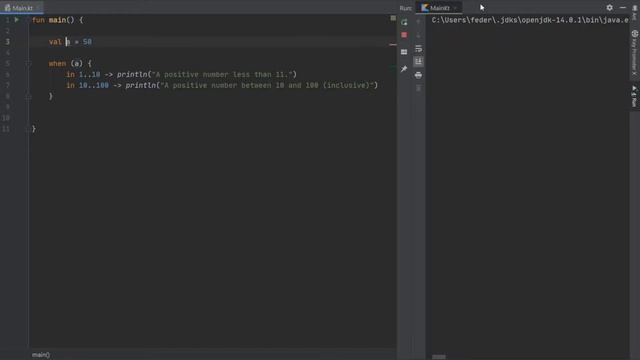This screenshot has width=640, height=360.
Task: Click the up stack trace arrow in console
Action: pos(418,22)
